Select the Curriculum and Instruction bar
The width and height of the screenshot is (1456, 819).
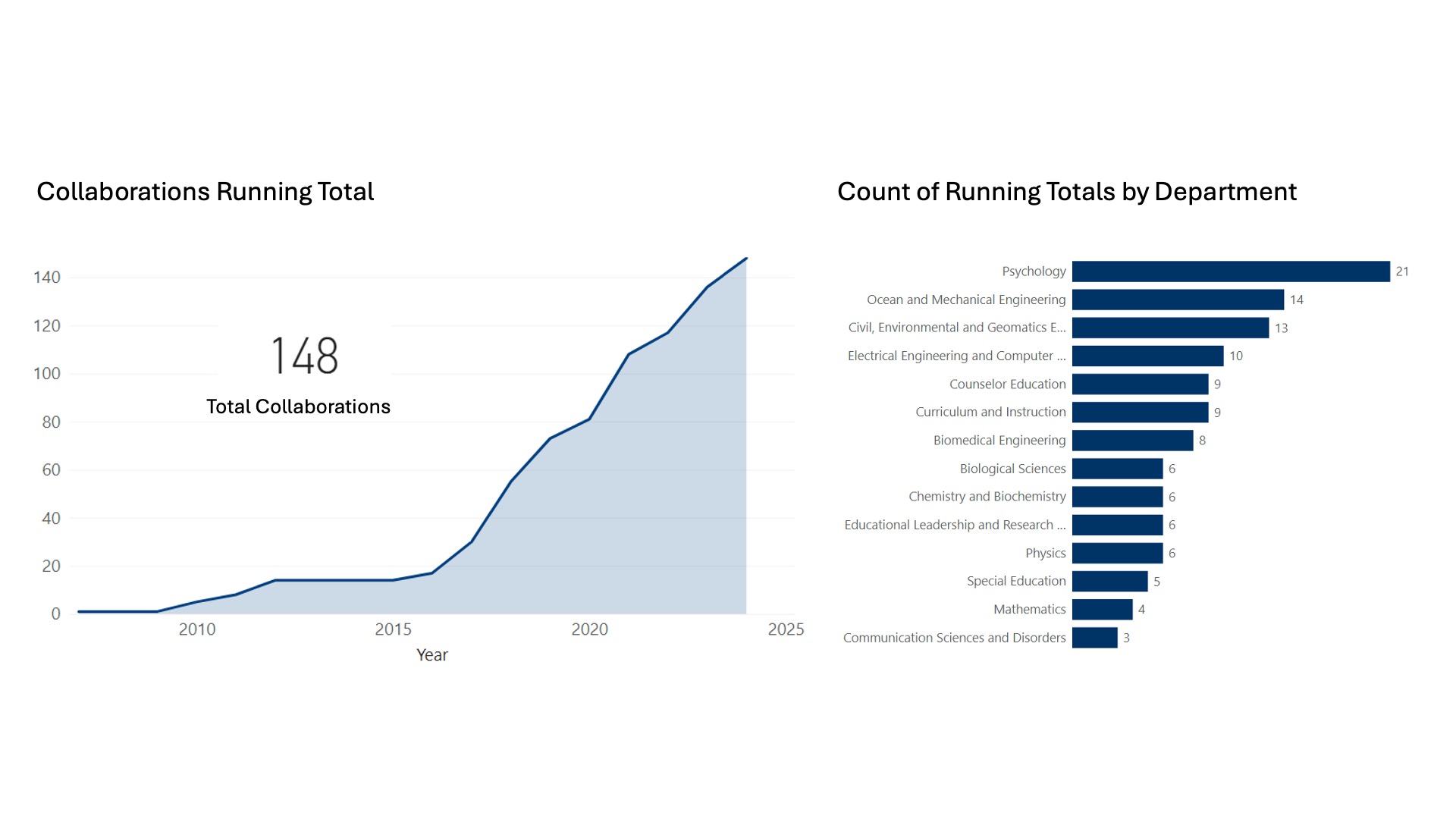(x=1140, y=412)
